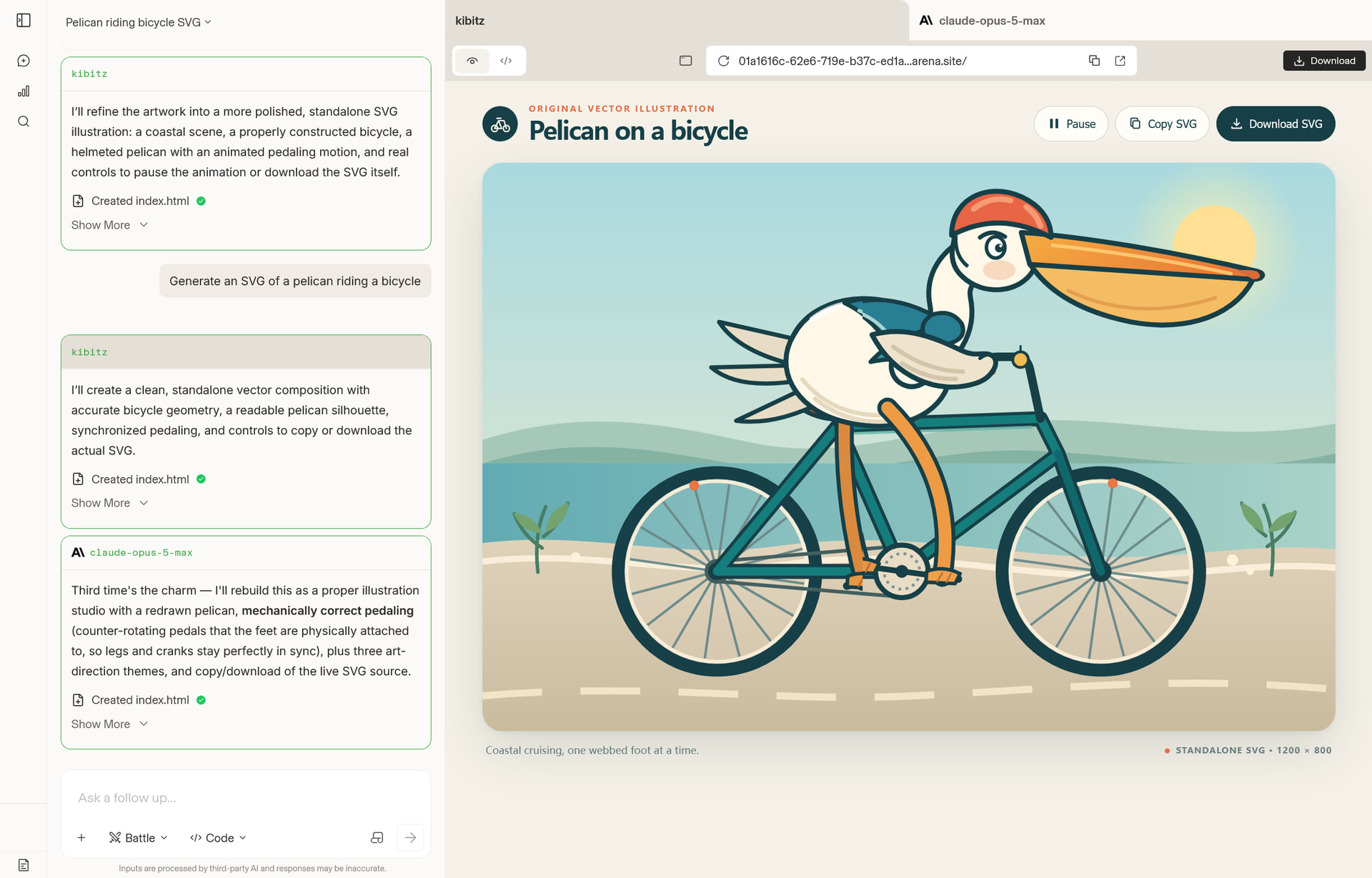
Task: Open the Battle mode dropdown
Action: pyautogui.click(x=138, y=838)
